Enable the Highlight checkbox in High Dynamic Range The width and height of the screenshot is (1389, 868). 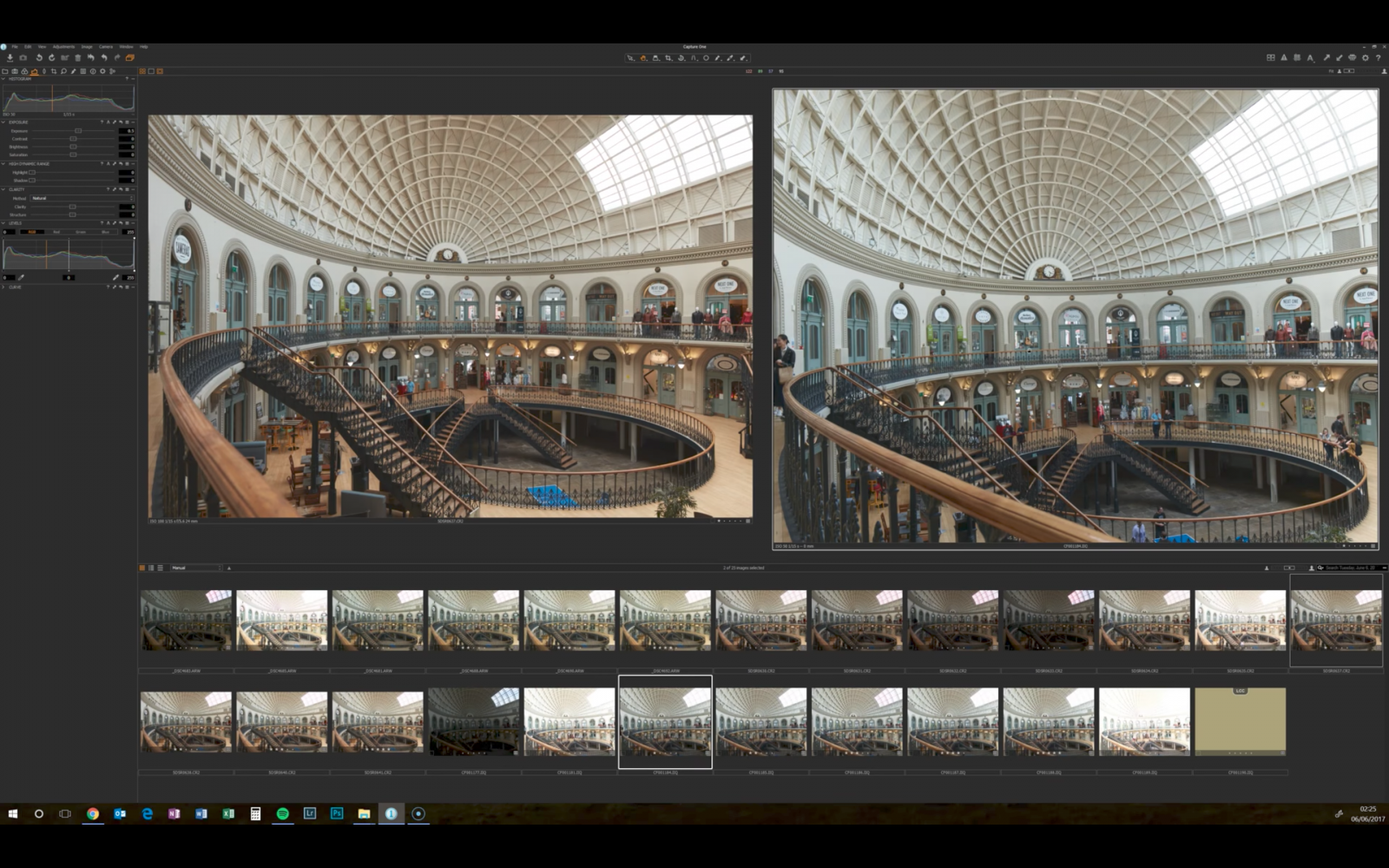(32, 172)
